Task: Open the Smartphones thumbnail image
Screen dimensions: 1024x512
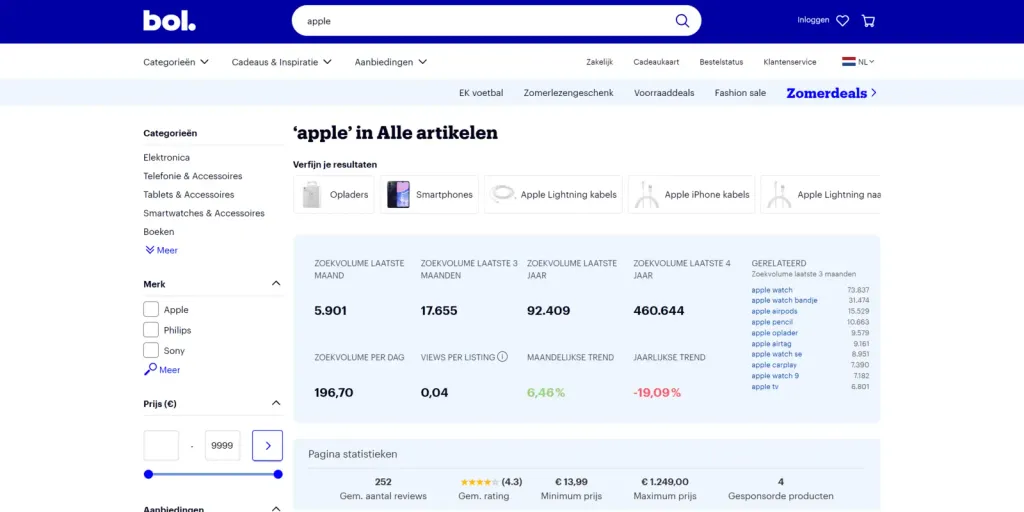Action: click(398, 195)
